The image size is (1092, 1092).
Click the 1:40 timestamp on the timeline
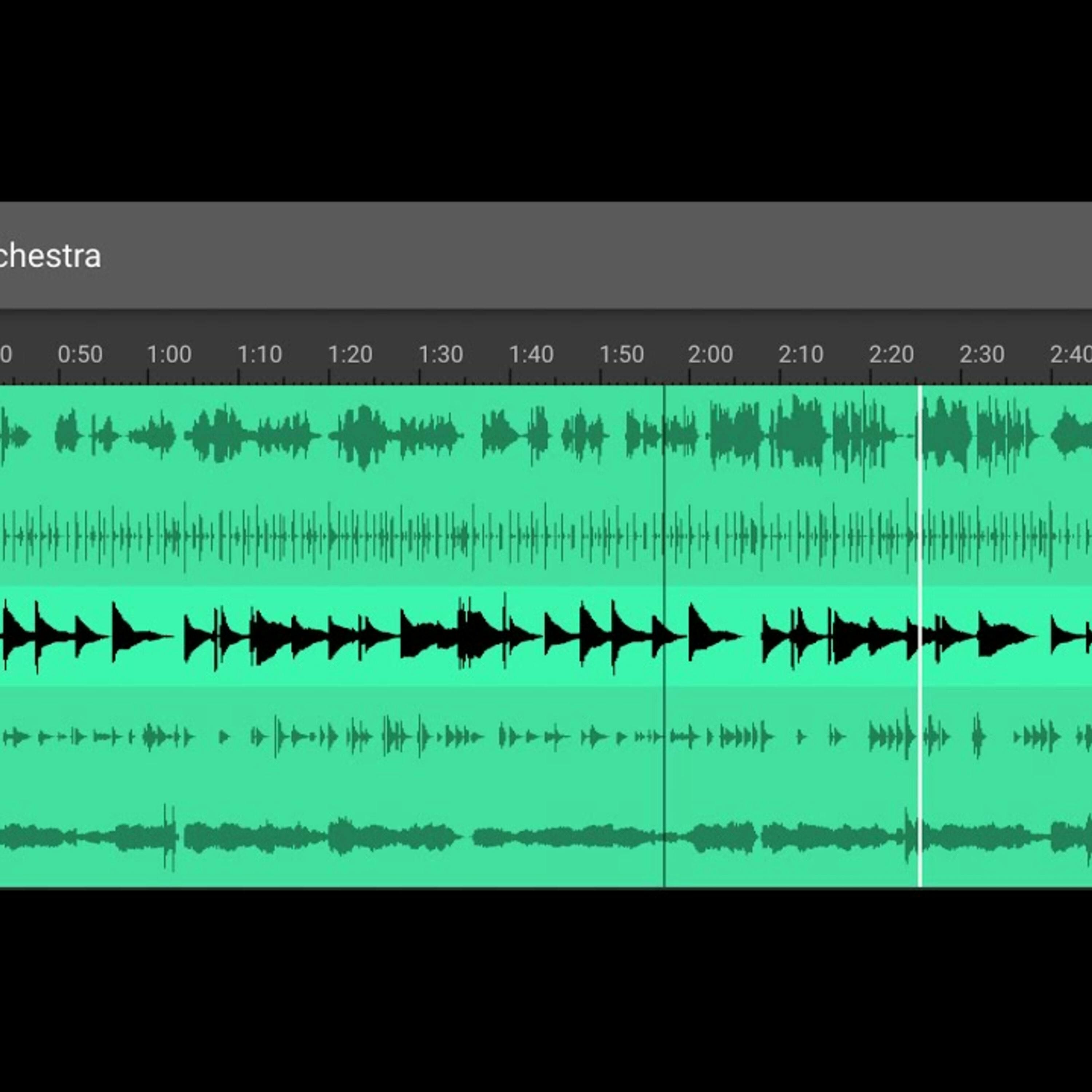(531, 355)
